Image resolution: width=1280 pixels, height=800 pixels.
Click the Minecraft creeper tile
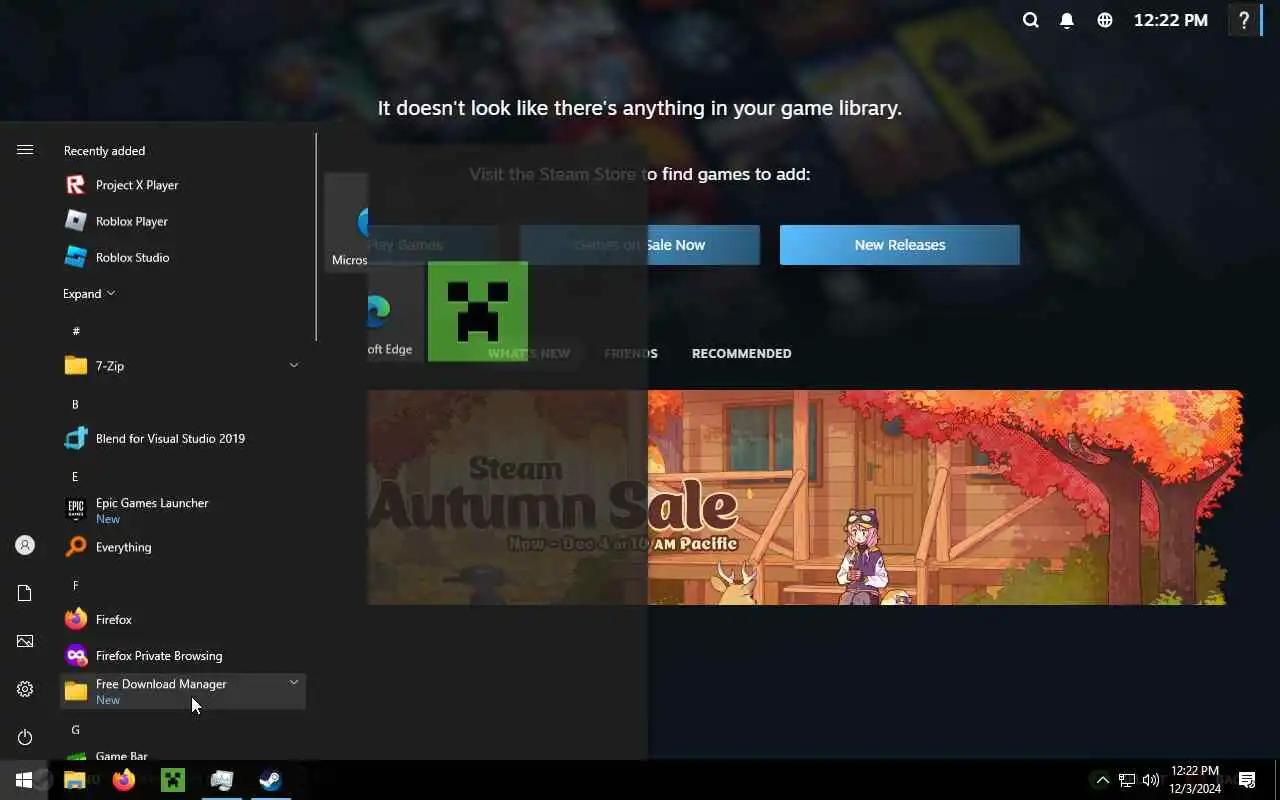click(x=478, y=311)
